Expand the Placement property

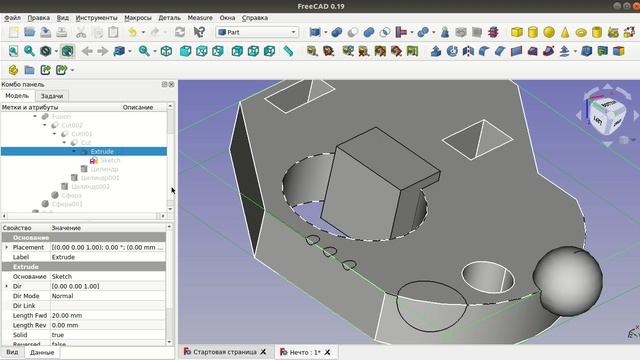[x=6, y=247]
